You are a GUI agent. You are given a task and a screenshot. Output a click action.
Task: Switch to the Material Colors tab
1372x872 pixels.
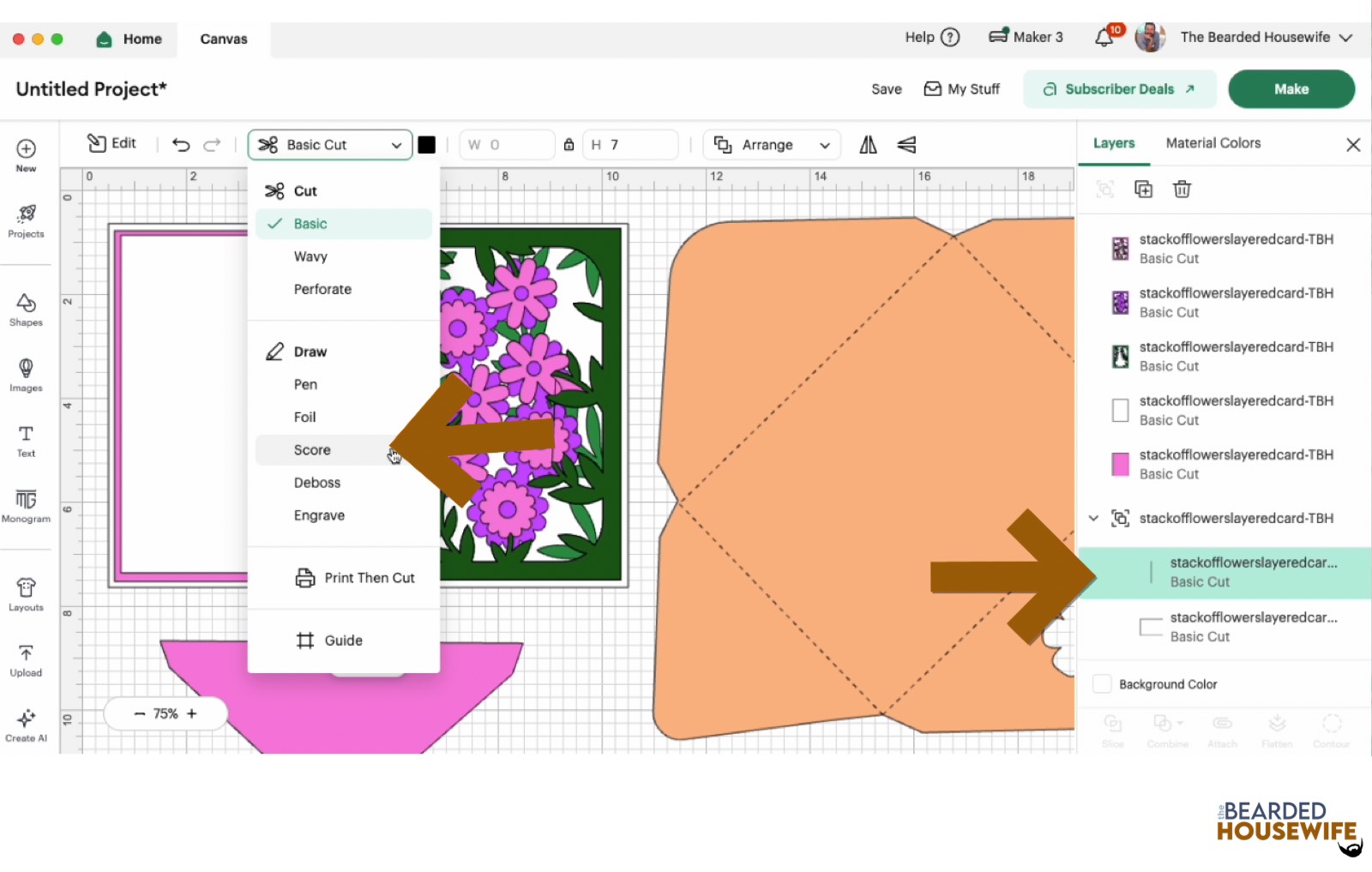click(1213, 143)
